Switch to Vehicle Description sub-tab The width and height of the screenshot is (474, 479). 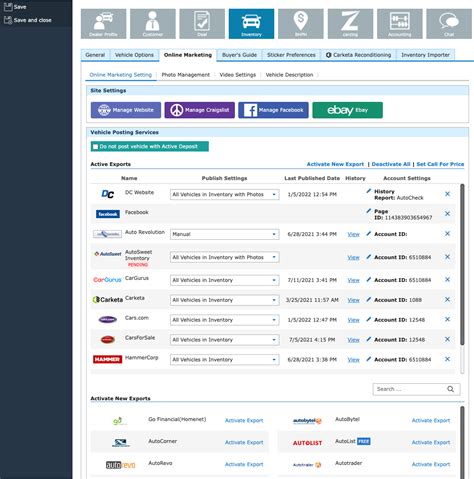coord(289,75)
